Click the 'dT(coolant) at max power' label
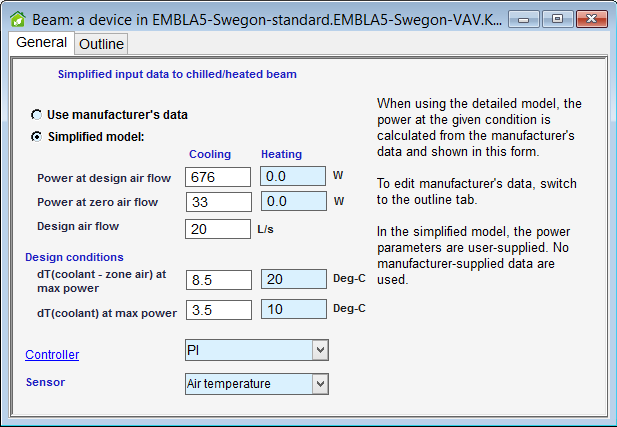 point(107,313)
